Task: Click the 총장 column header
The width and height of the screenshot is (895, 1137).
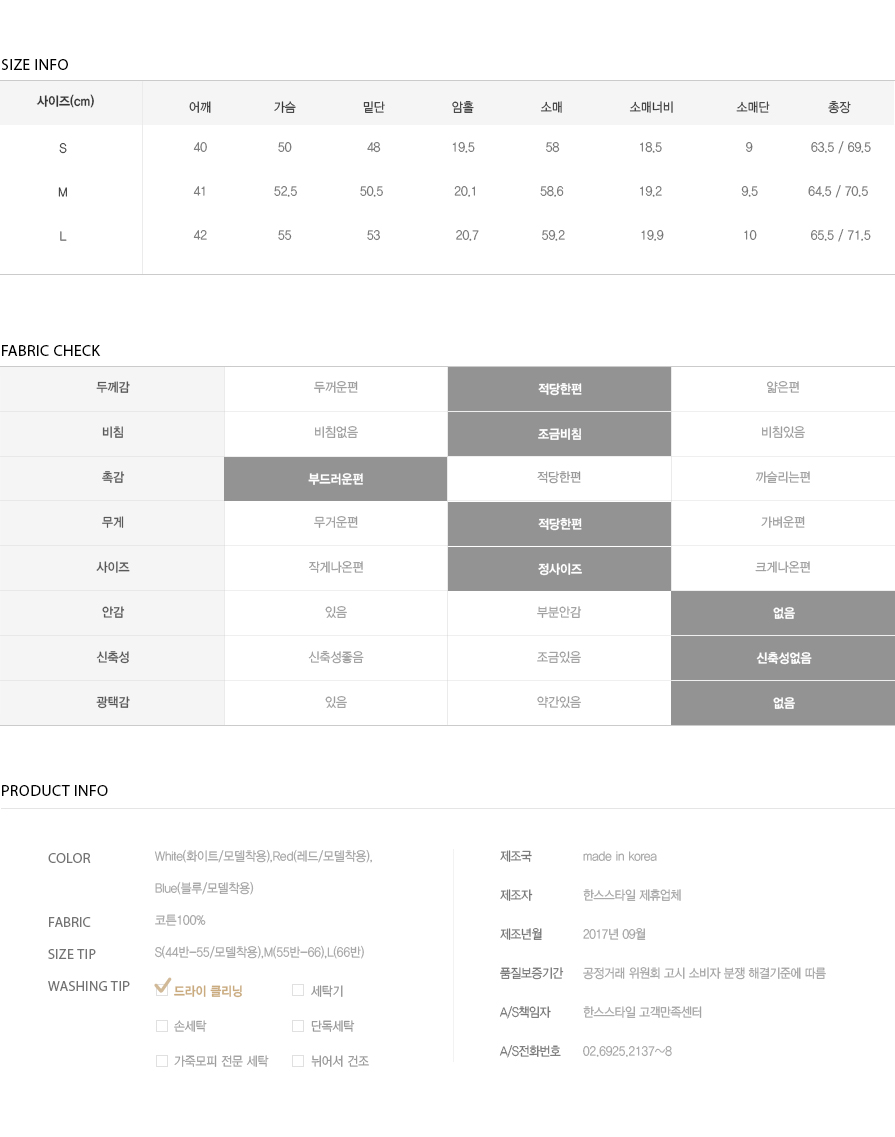Action: [839, 107]
